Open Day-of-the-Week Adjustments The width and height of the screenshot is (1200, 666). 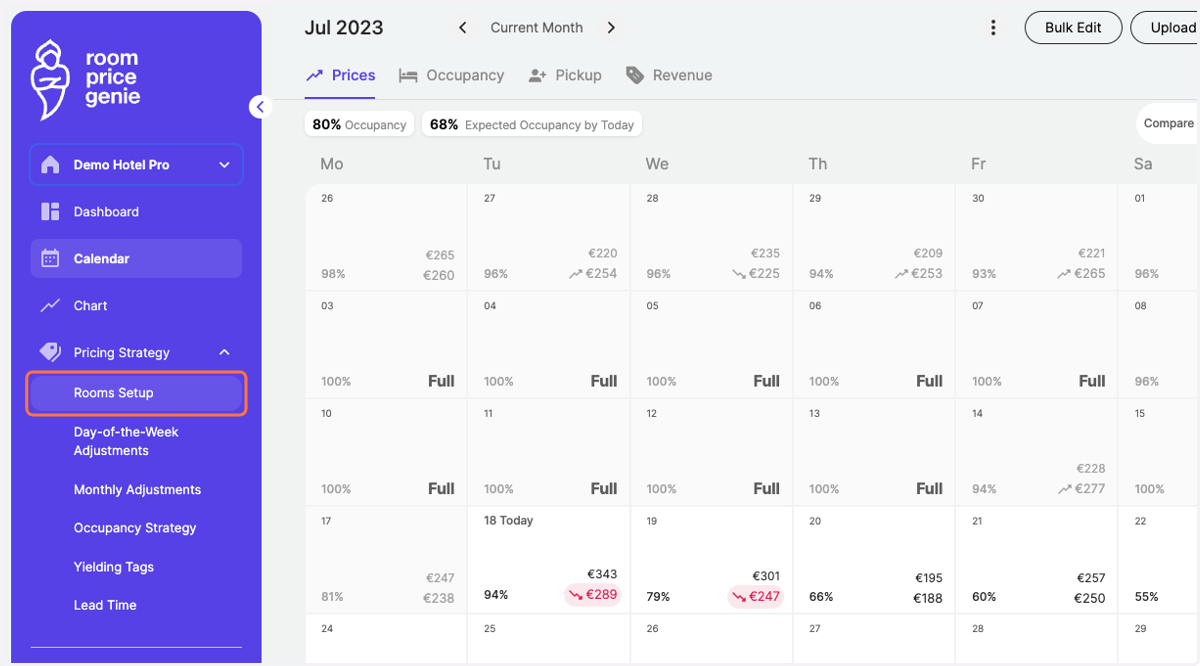126,441
